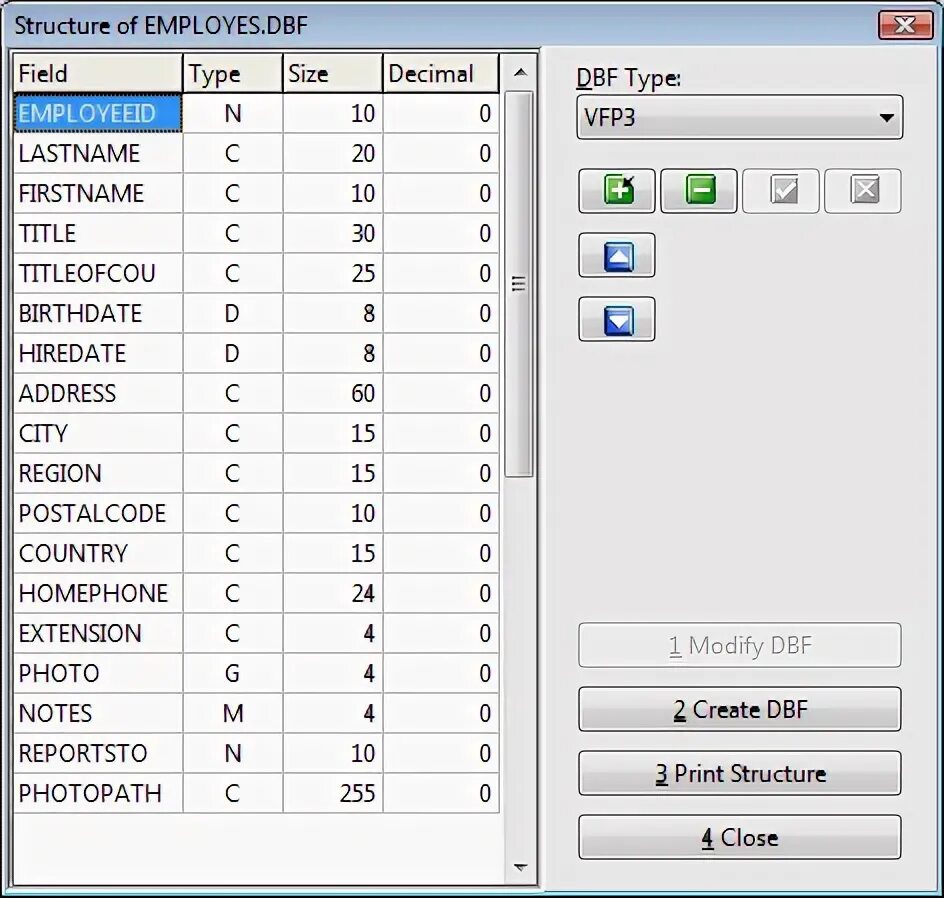Click the grayed checkmark apply icon

click(781, 191)
